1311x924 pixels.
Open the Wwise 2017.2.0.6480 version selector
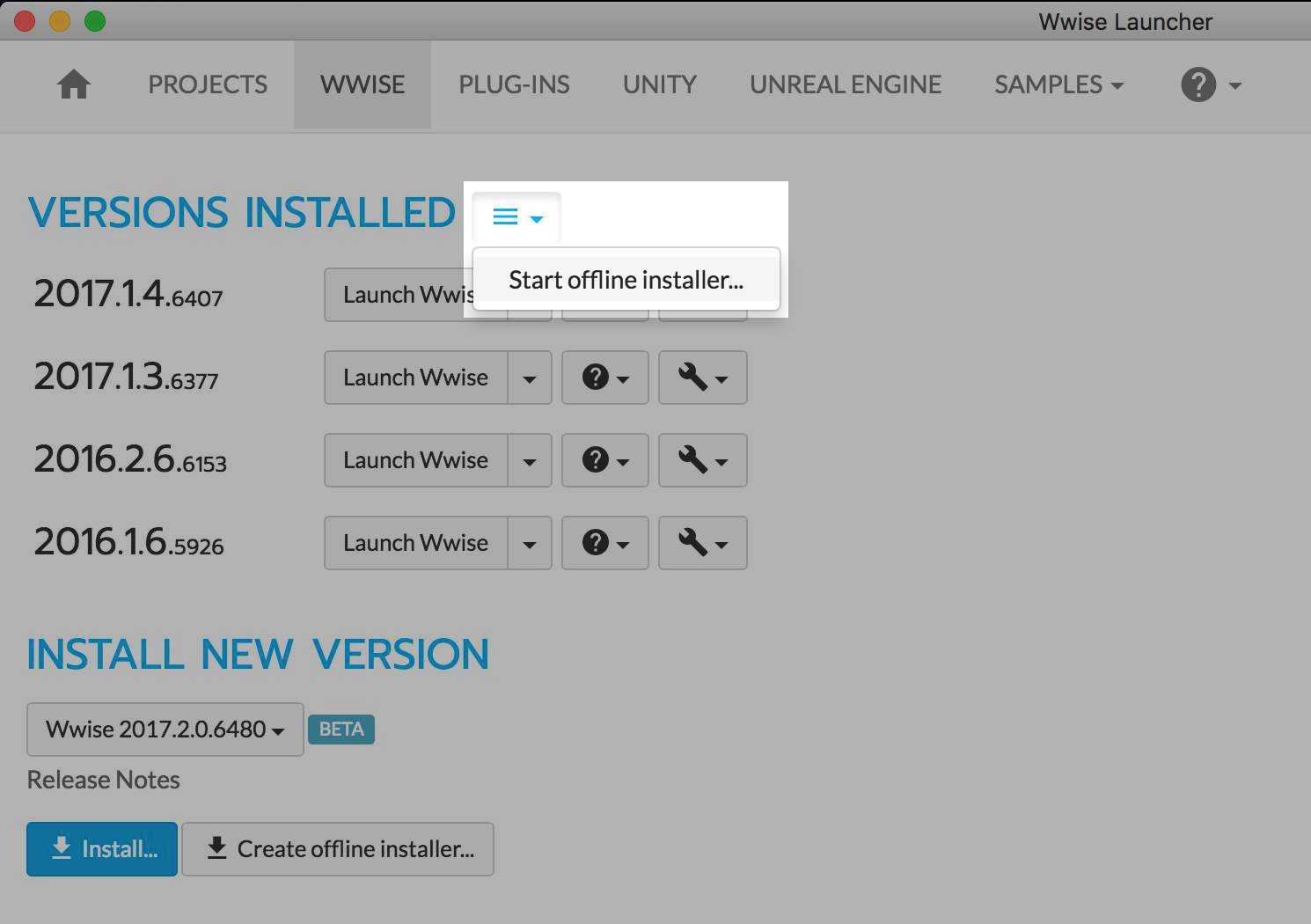tap(164, 730)
